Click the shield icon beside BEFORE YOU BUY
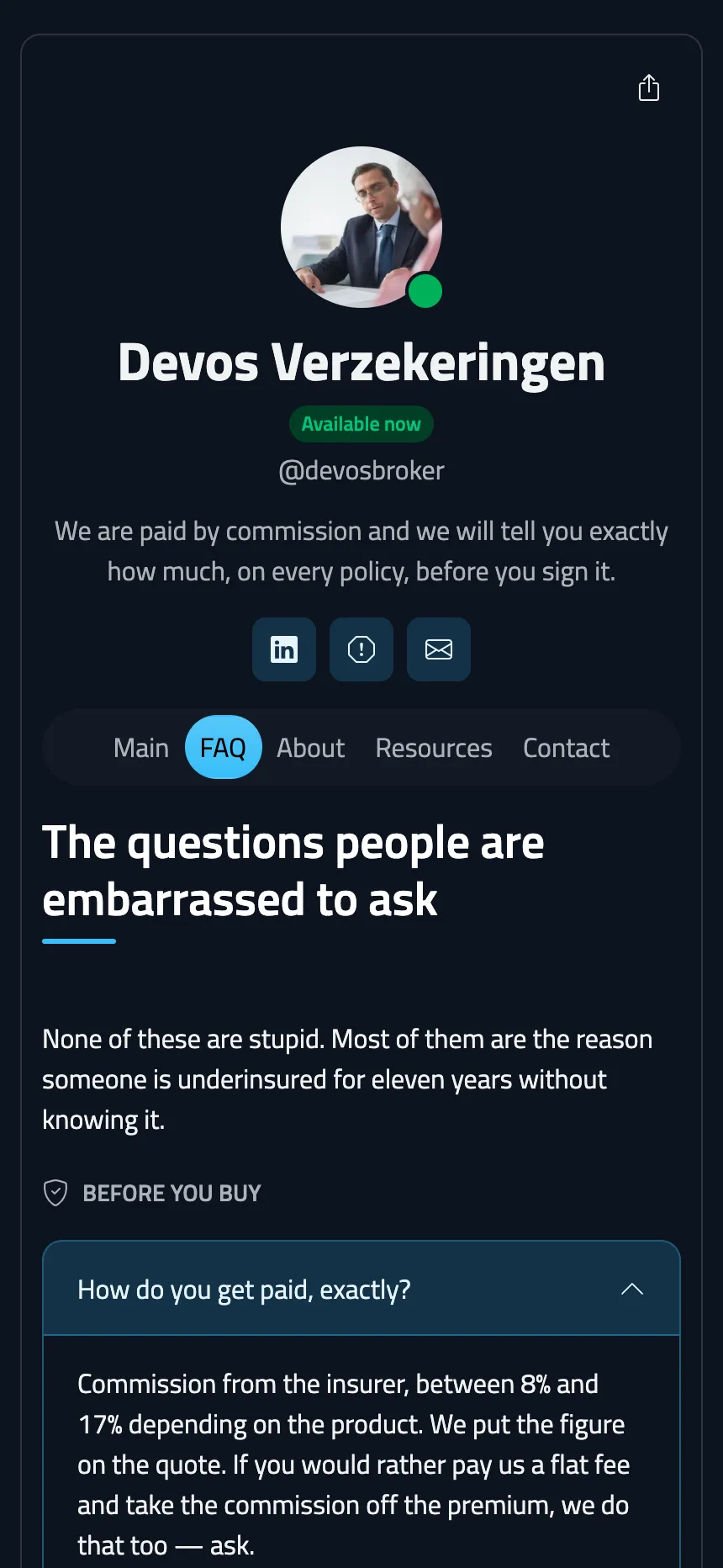 click(55, 1193)
